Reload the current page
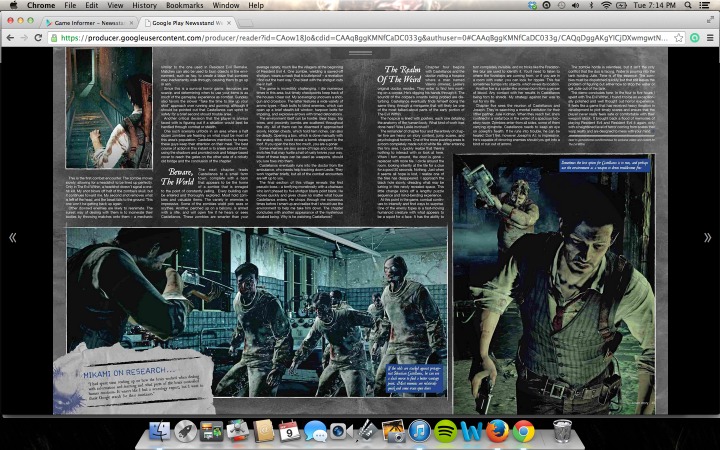The image size is (720, 450). tap(39, 38)
